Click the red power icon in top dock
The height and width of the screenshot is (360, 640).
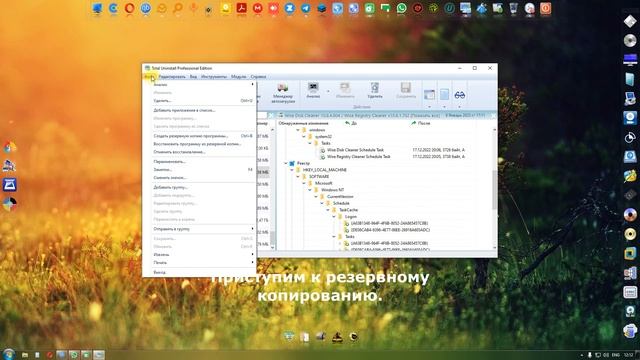tap(545, 8)
